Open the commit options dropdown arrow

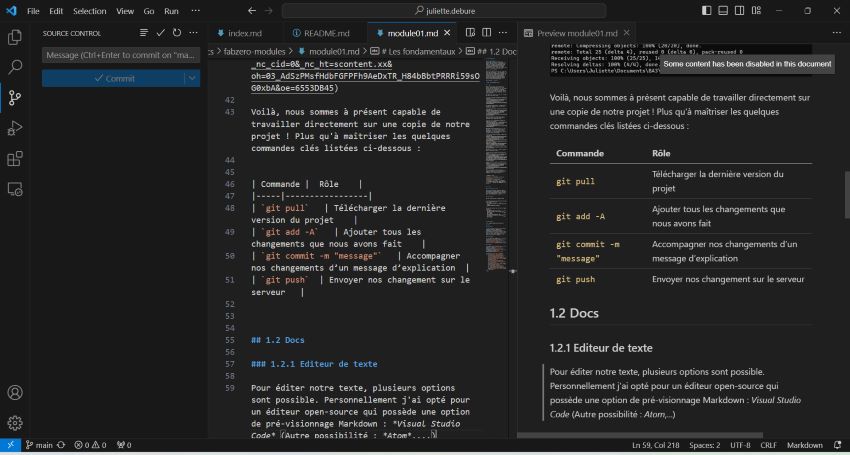coord(192,79)
